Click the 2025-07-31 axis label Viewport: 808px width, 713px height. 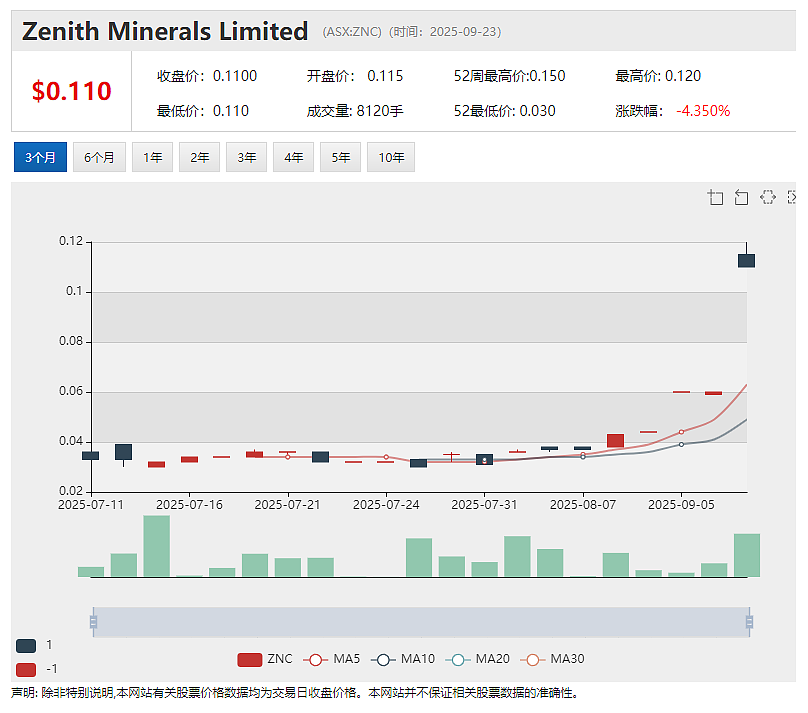pyautogui.click(x=484, y=505)
